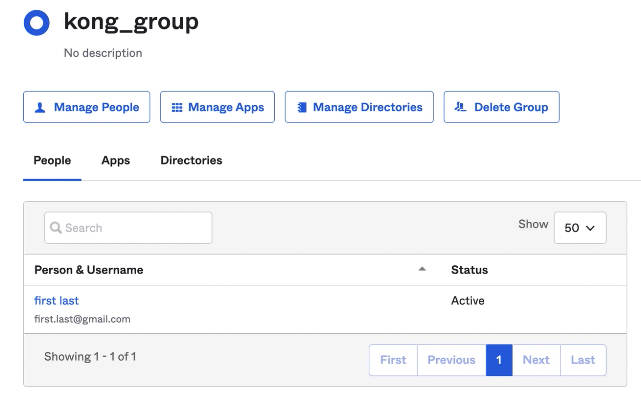Viewport: 641px width, 418px height.
Task: Open the first last user profile
Action: [56, 300]
